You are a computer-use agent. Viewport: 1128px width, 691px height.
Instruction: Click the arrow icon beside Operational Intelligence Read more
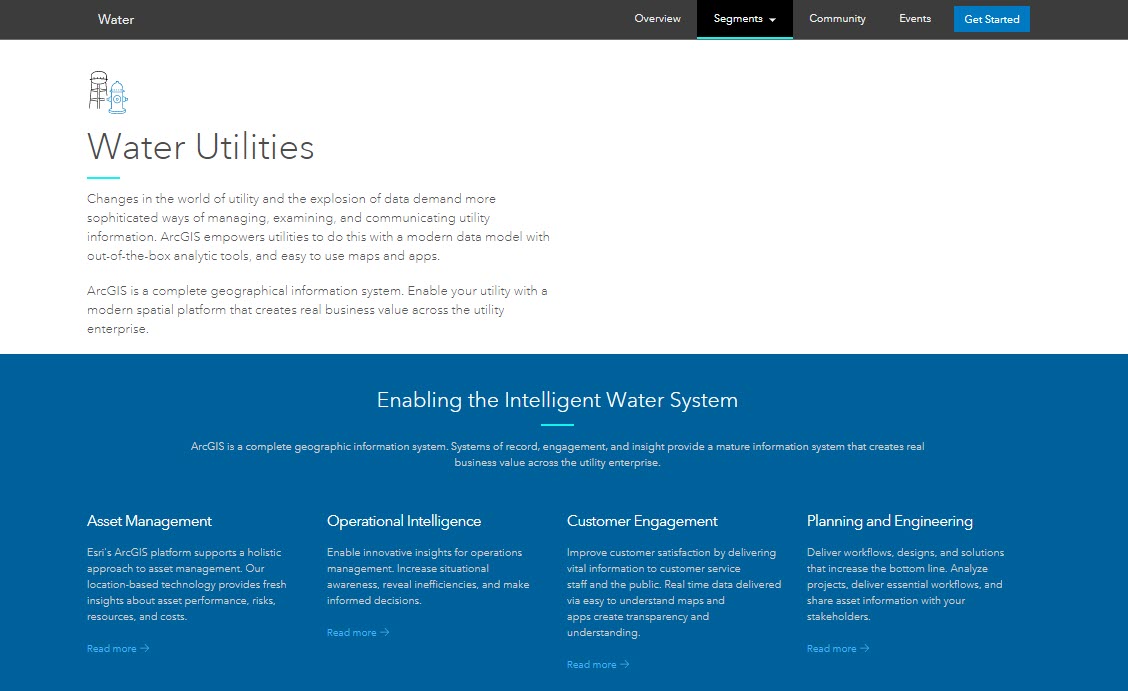(386, 632)
